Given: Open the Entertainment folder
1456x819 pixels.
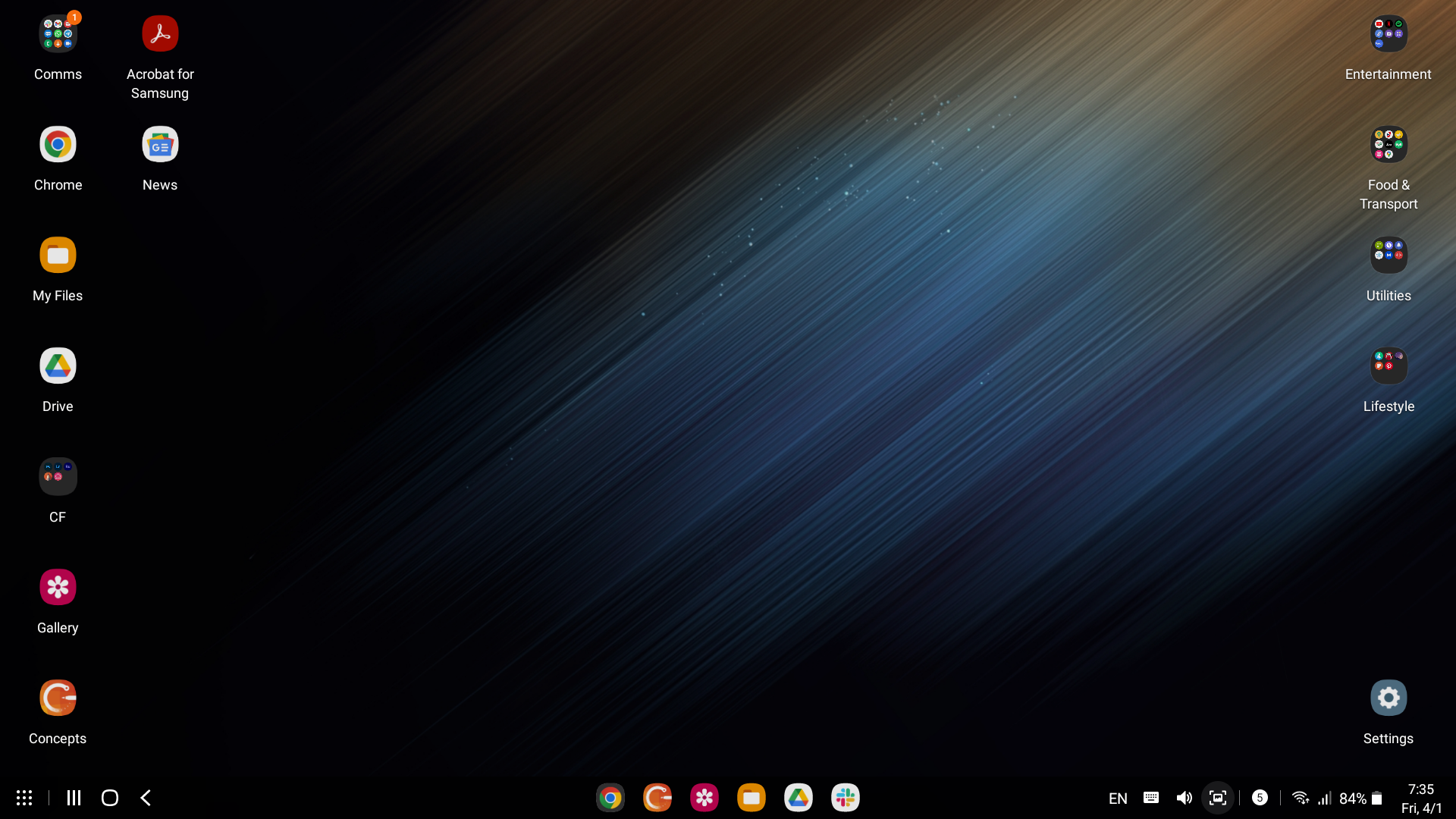Looking at the screenshot, I should [1389, 34].
